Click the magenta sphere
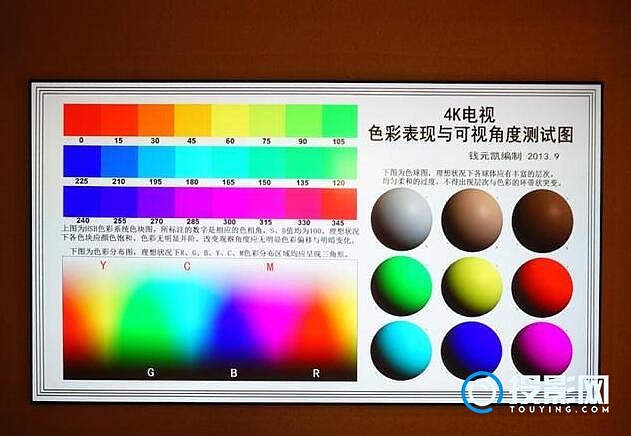 [x=542, y=350]
